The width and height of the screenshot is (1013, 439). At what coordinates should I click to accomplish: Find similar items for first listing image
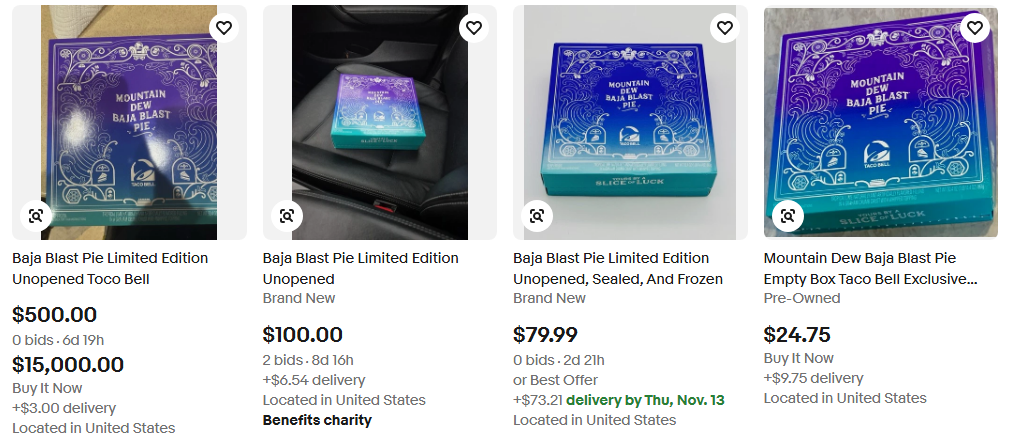click(x=36, y=216)
